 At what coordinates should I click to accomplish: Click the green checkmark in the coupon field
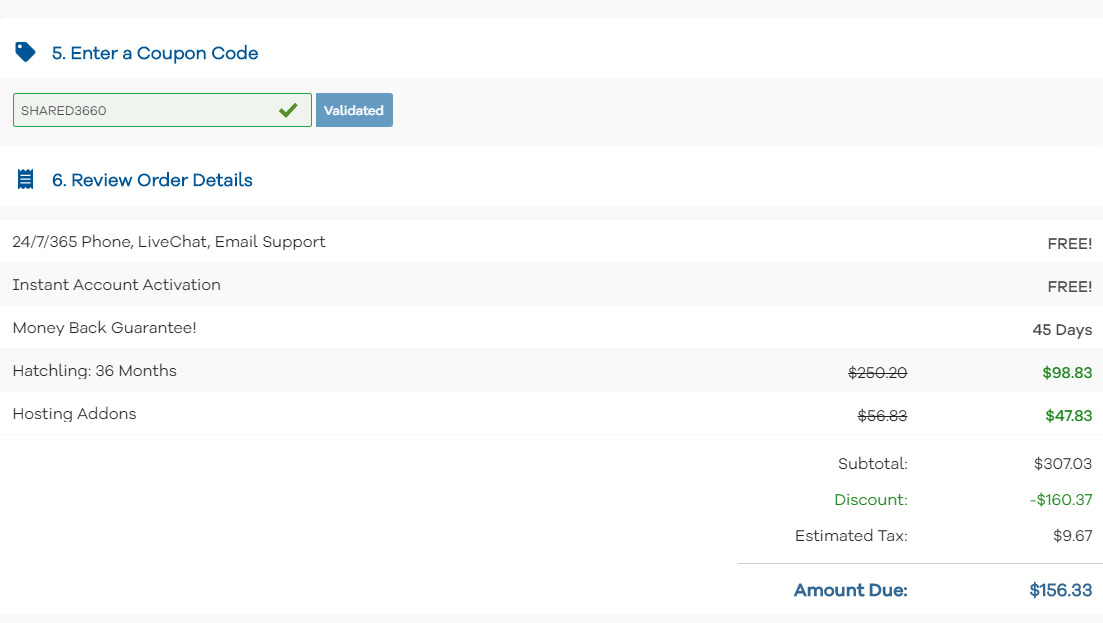tap(289, 110)
